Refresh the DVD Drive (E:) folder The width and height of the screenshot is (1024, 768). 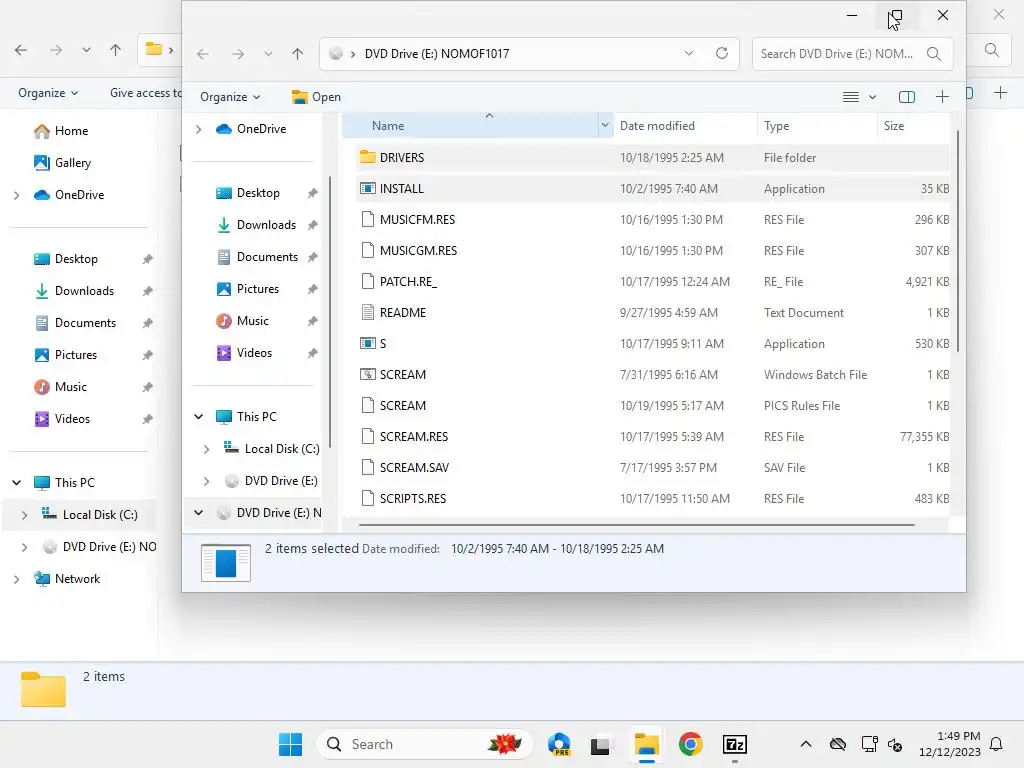pos(722,54)
